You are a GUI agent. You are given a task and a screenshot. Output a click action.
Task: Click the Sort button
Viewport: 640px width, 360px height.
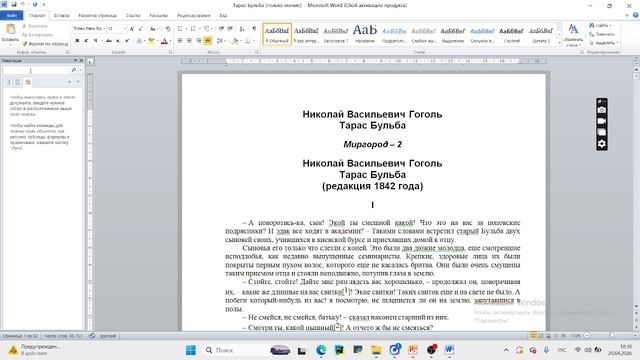coord(242,29)
